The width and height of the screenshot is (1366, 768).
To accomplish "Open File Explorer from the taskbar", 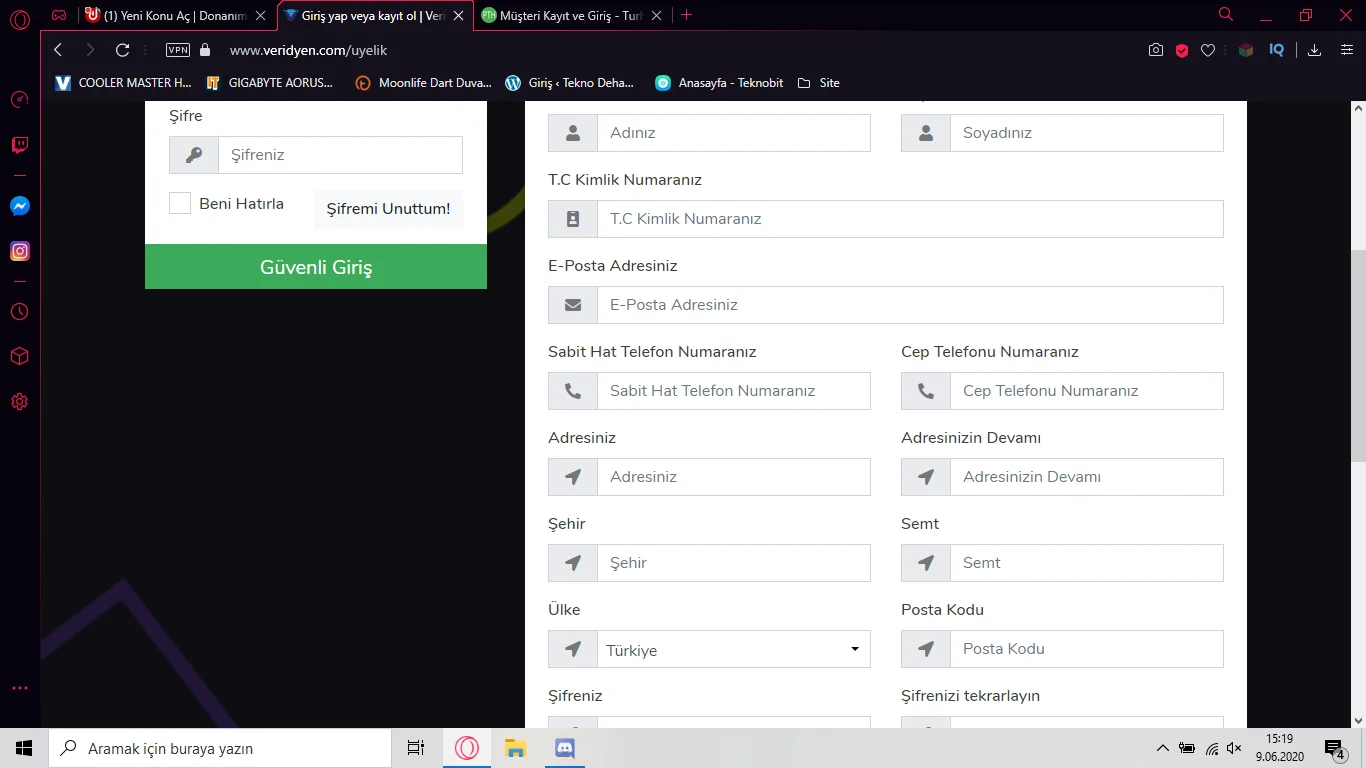I will click(515, 748).
